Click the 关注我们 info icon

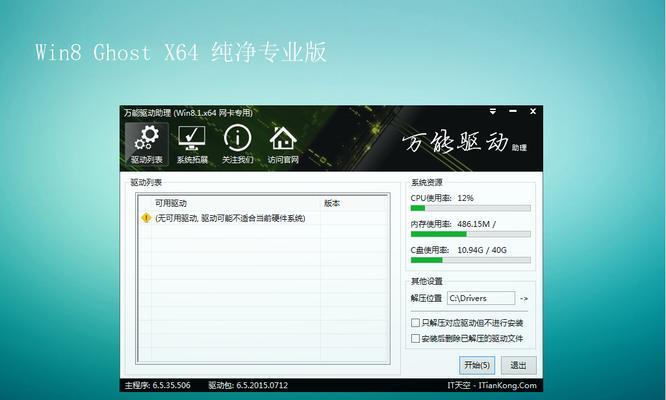tap(237, 144)
